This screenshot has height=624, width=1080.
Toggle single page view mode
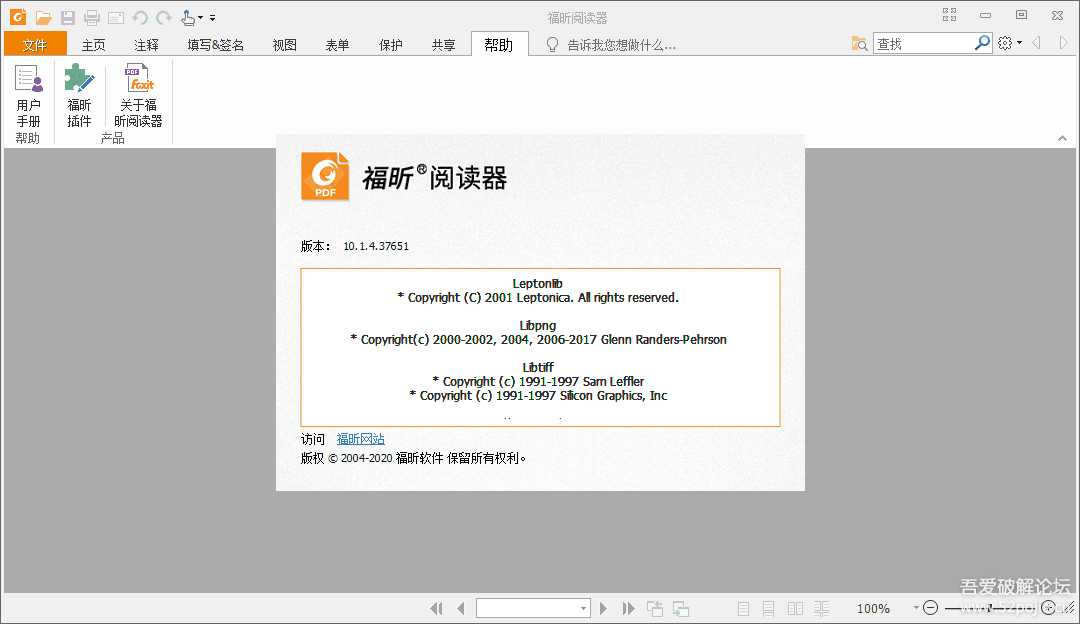[x=743, y=608]
